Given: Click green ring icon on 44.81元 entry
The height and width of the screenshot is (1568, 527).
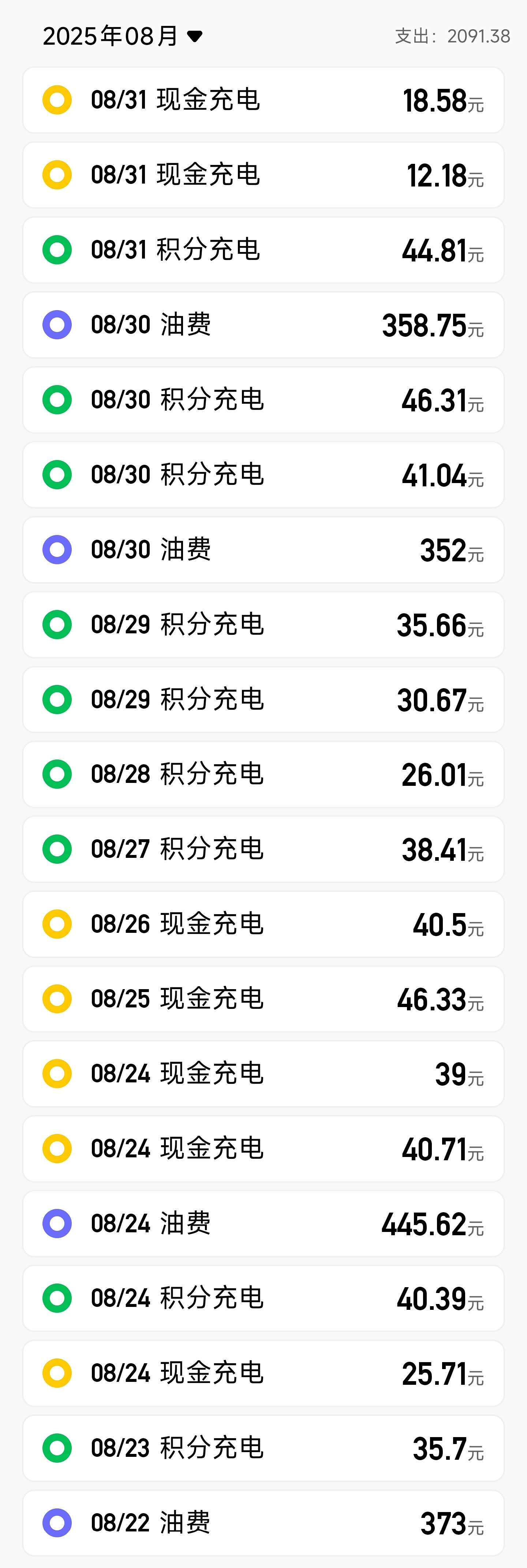Looking at the screenshot, I should click(57, 250).
